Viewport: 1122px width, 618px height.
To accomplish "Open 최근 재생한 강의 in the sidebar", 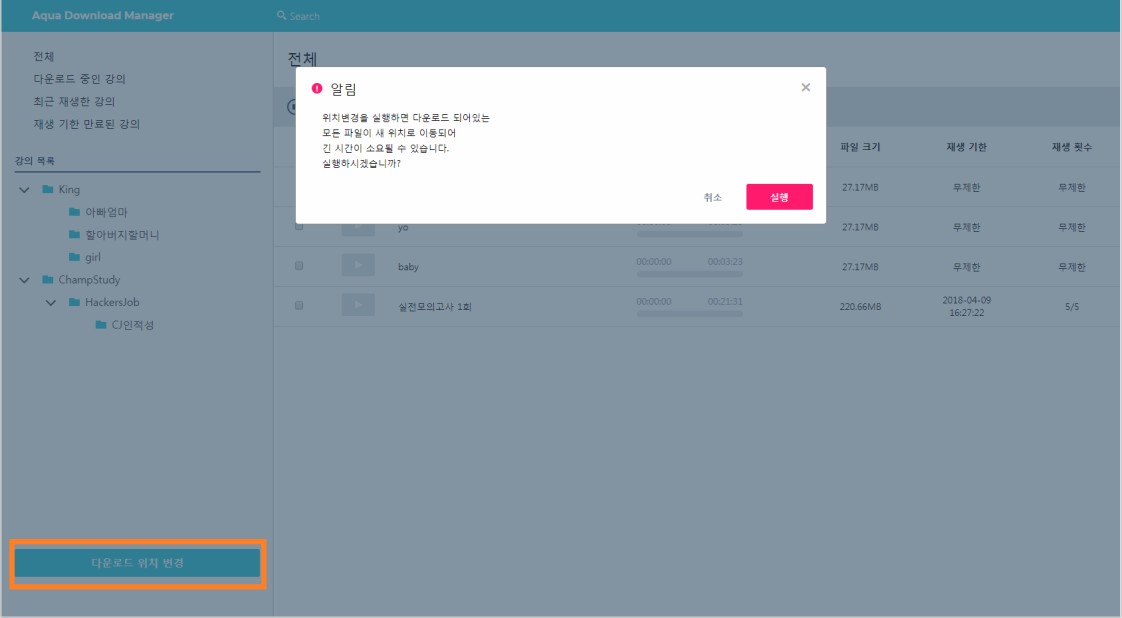I will pyautogui.click(x=74, y=102).
